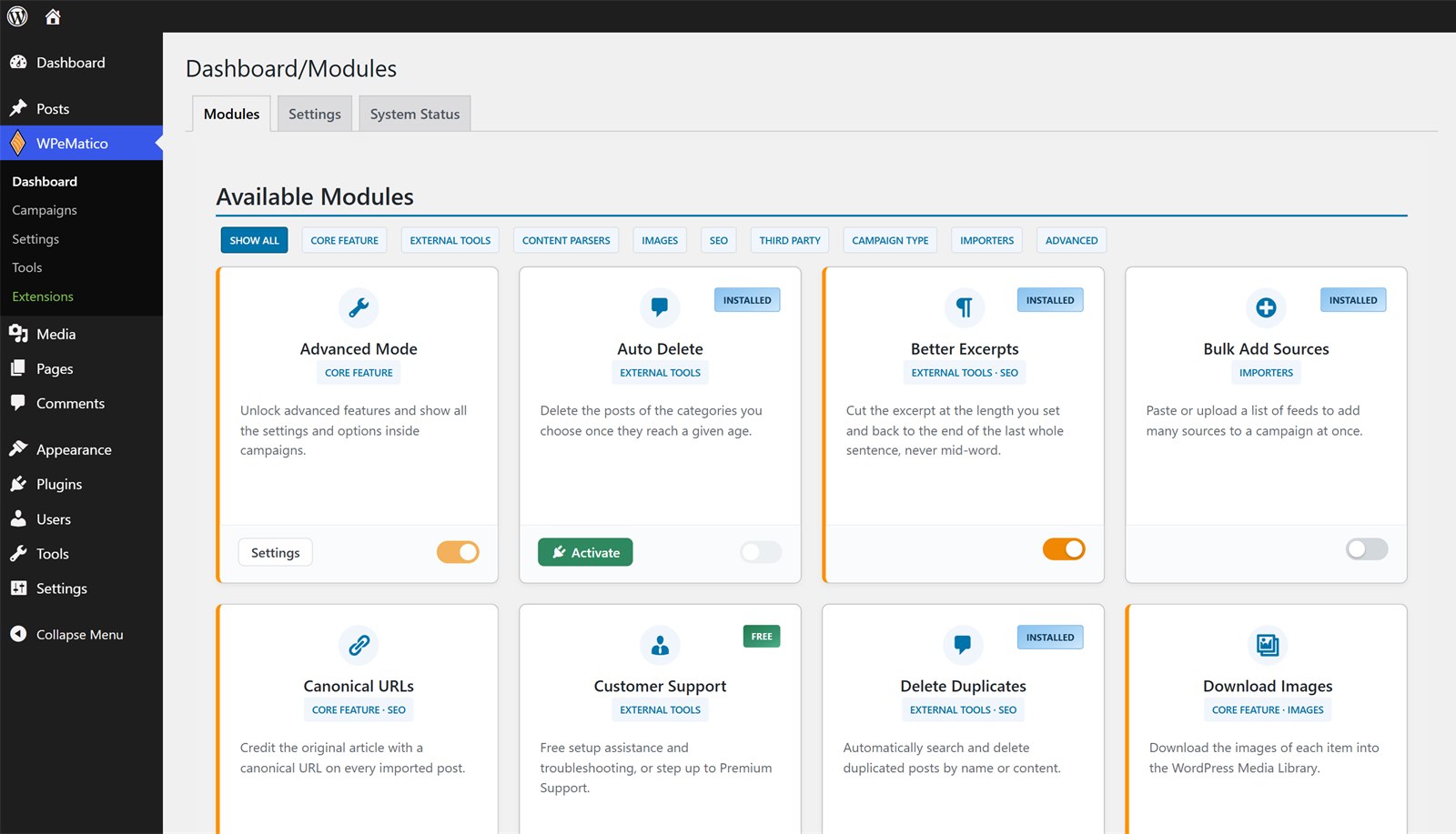Click the Users person icon
The image size is (1456, 834).
18,518
